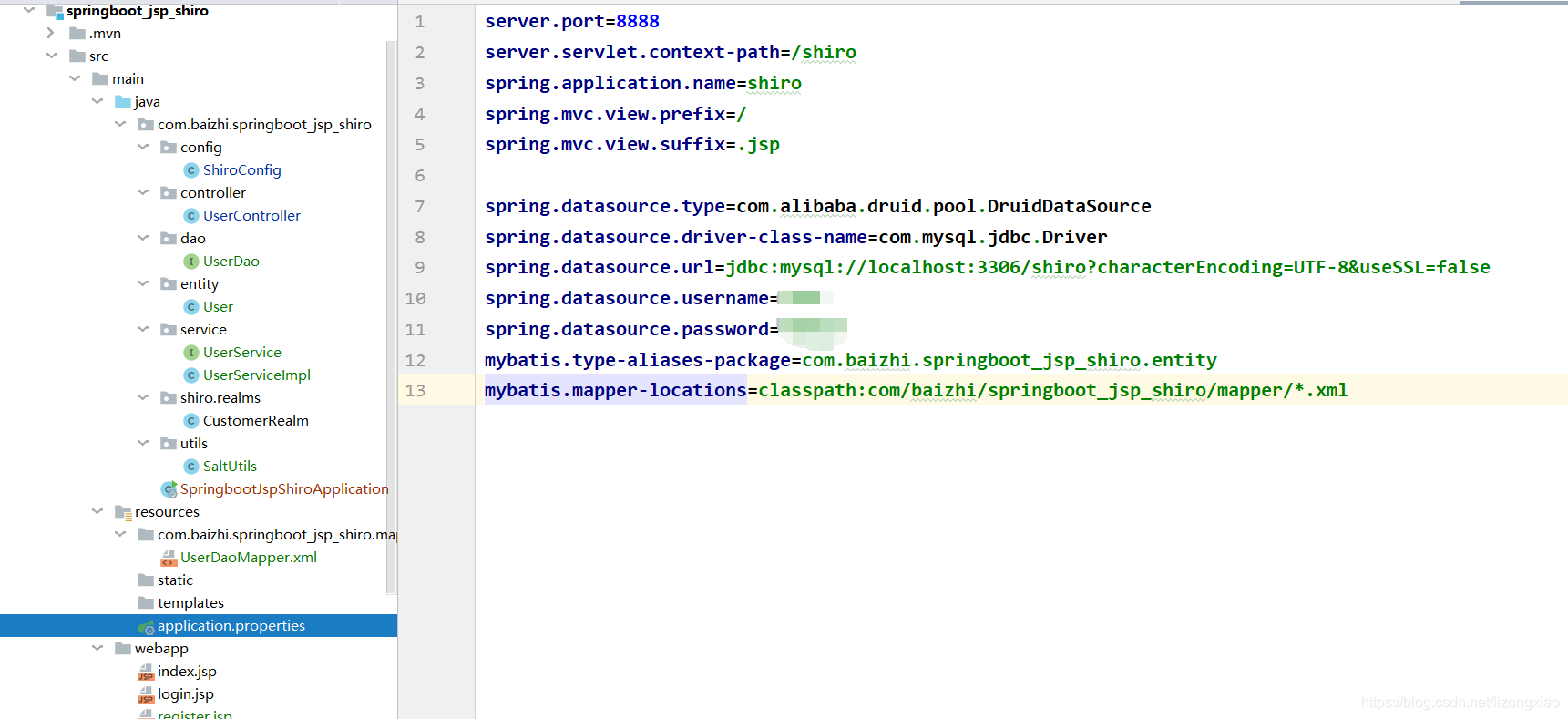Click the SaltUtils class icon
1568x719 pixels.
(x=191, y=467)
